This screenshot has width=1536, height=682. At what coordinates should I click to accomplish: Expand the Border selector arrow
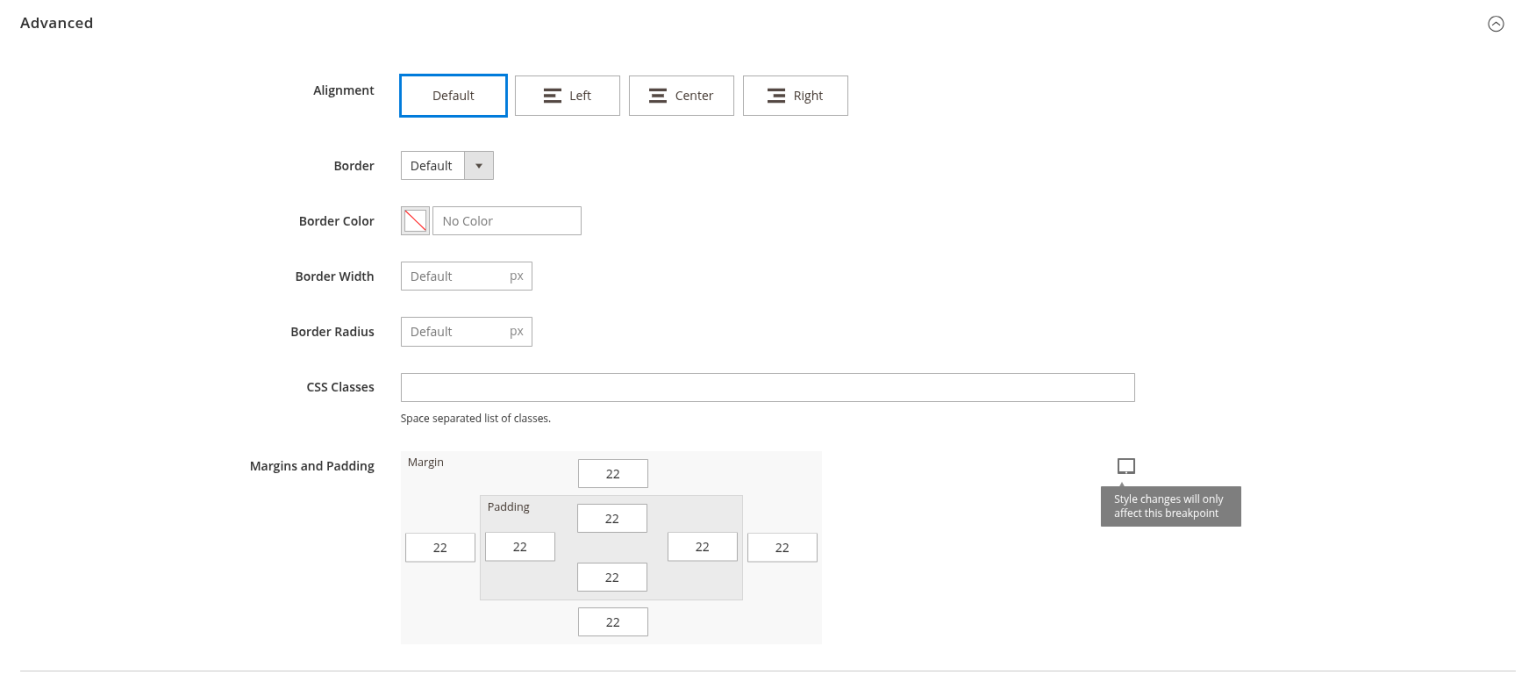(x=479, y=165)
